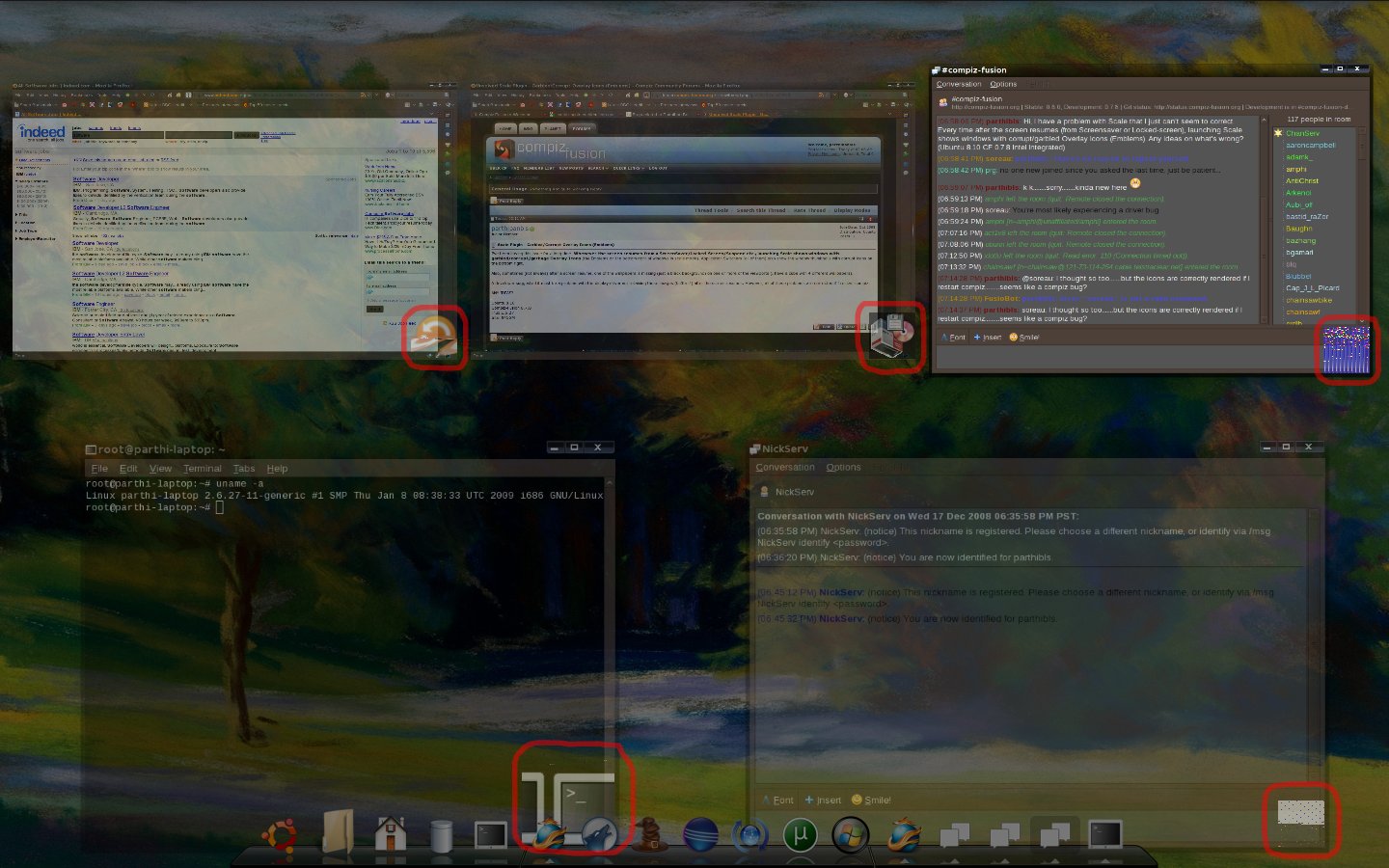The height and width of the screenshot is (868, 1389).
Task: Open the Font option in #compiz-fusion chat
Action: (x=952, y=338)
